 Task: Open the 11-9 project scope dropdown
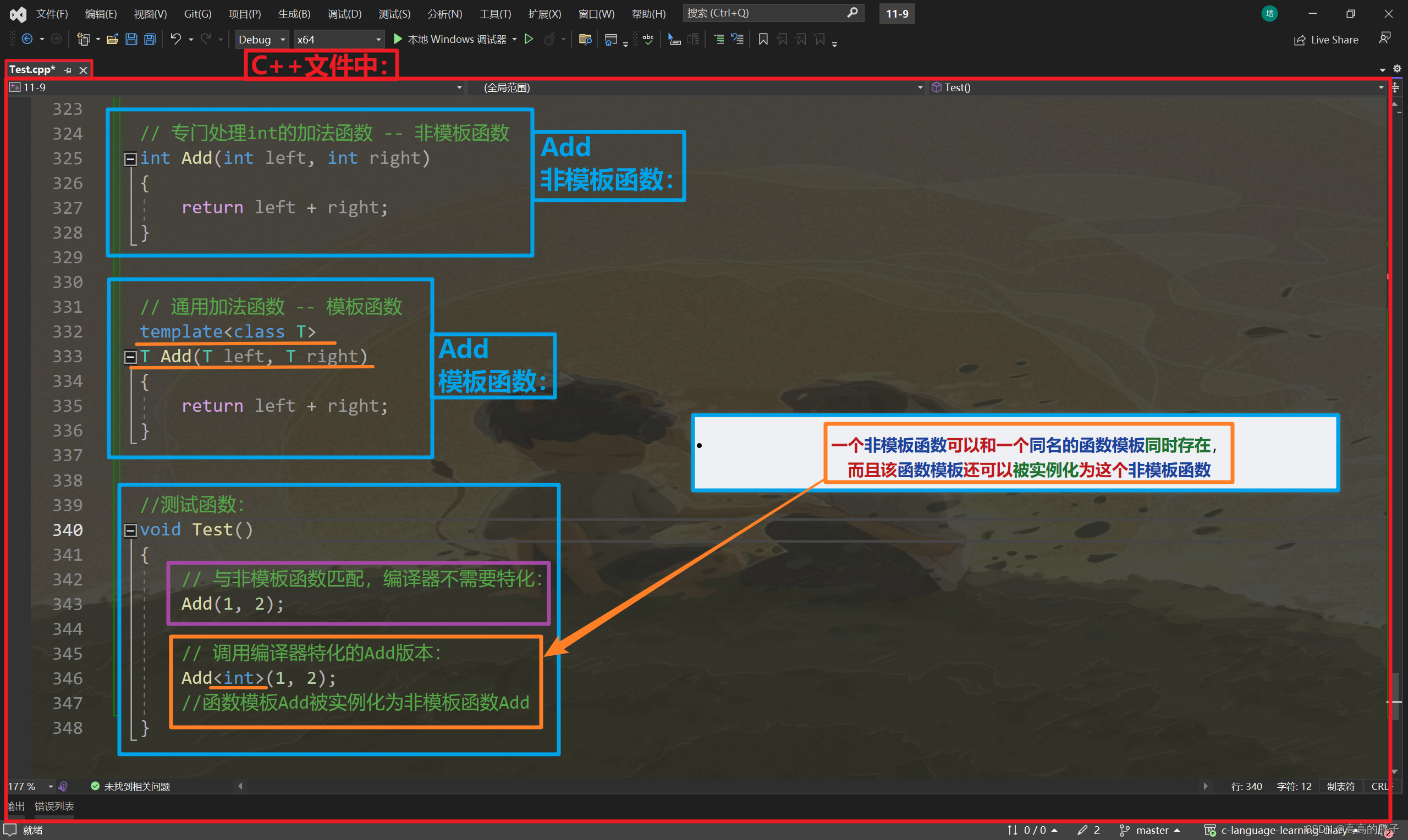click(235, 88)
